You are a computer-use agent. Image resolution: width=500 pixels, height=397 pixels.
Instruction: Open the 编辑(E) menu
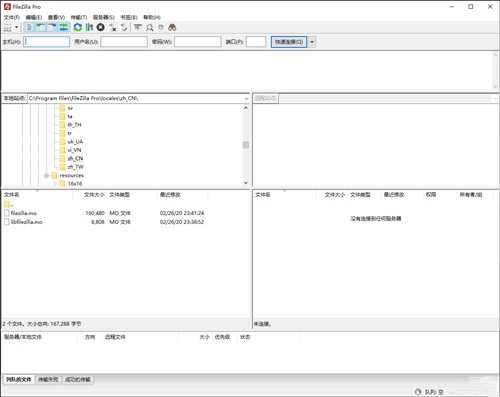[x=34, y=17]
